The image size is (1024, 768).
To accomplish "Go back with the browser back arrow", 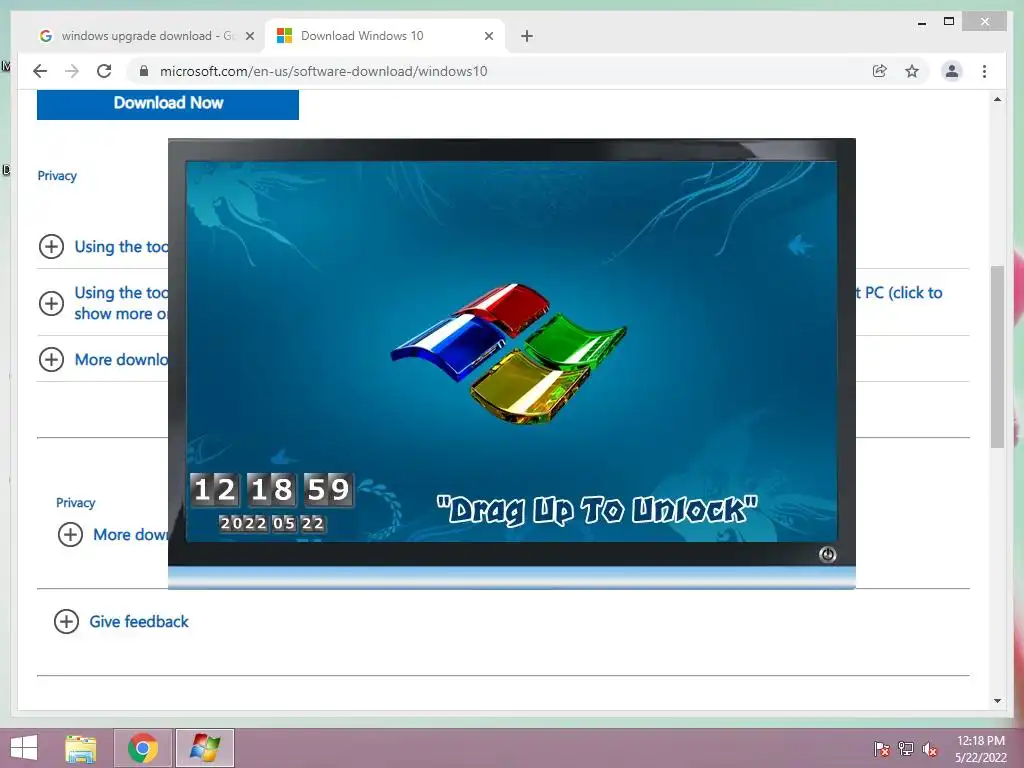I will tap(40, 71).
